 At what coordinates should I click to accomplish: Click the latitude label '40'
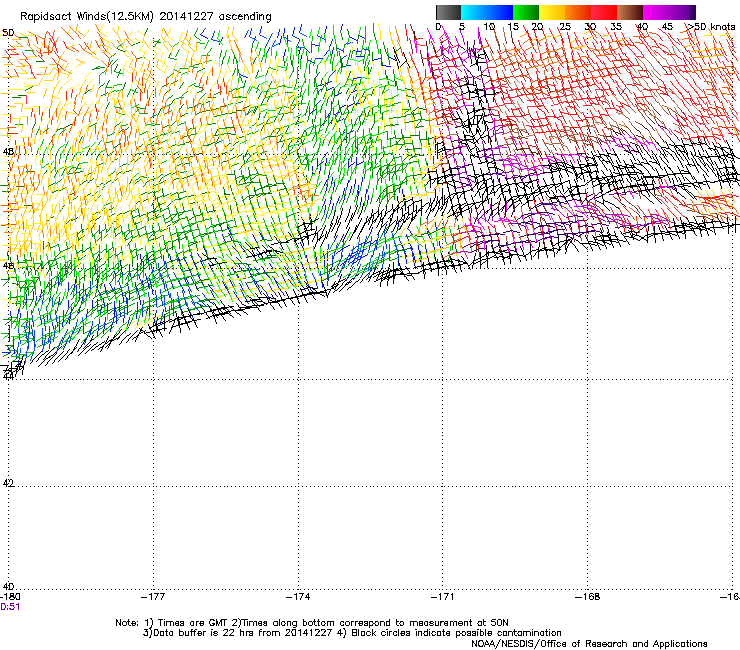(x=8, y=586)
